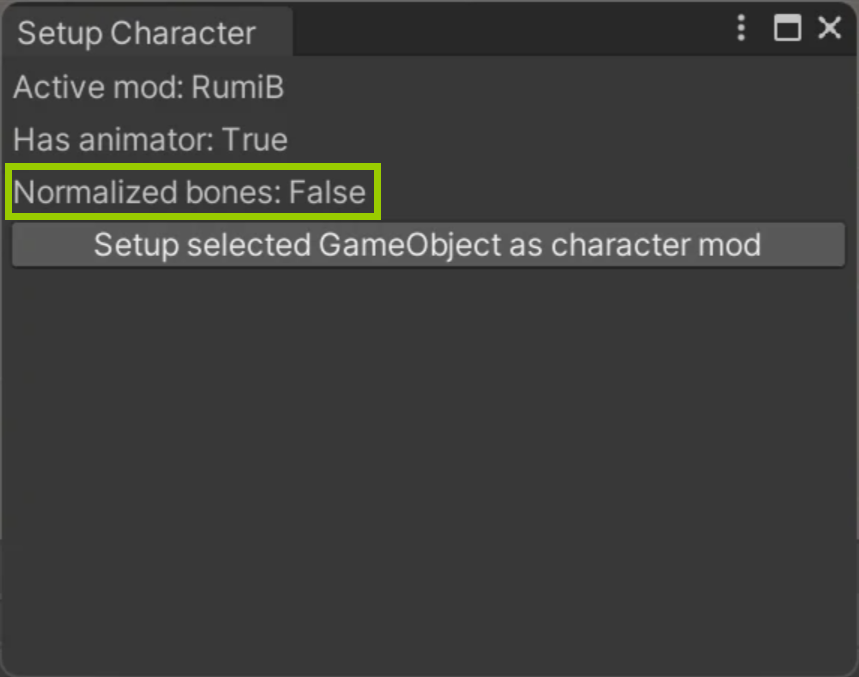859x677 pixels.
Task: Click the False value after Normalized bones
Action: pos(327,192)
